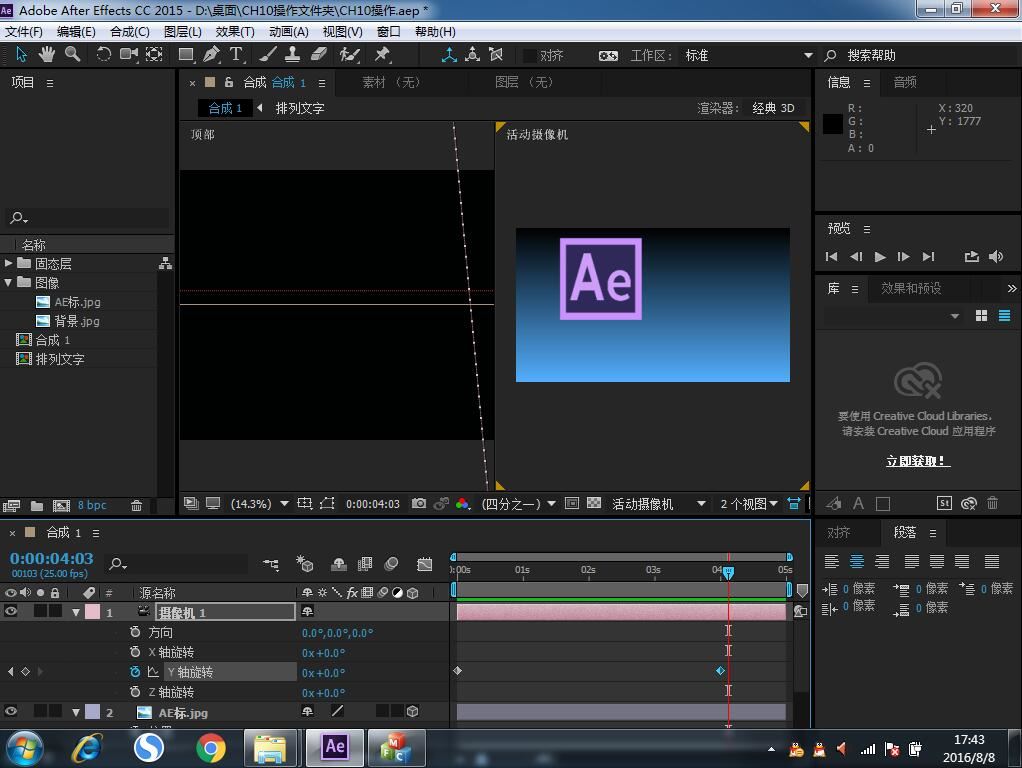
Task: Select the Selection arrow tool
Action: (21, 55)
